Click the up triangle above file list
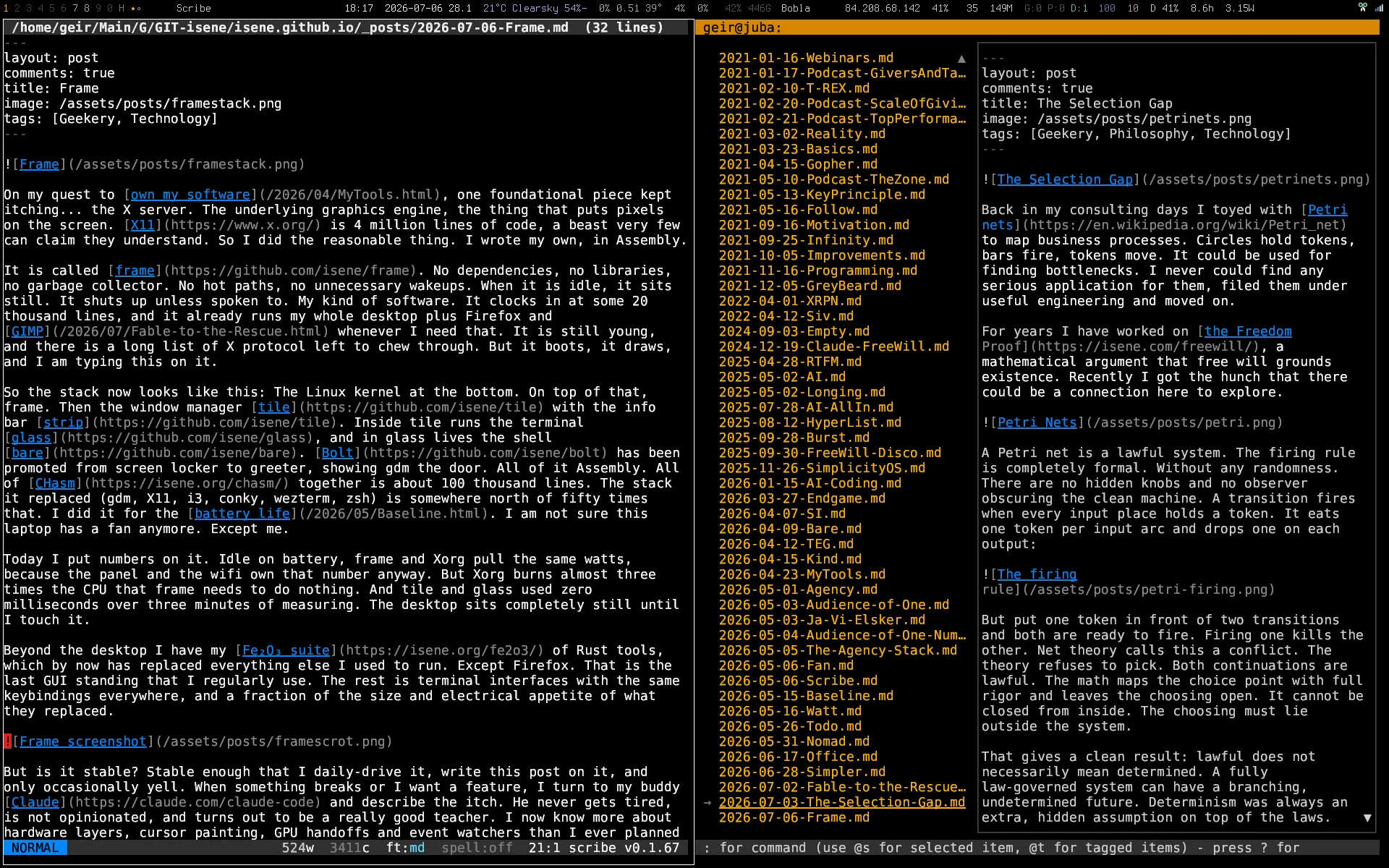This screenshot has height=868, width=1389. click(961, 59)
